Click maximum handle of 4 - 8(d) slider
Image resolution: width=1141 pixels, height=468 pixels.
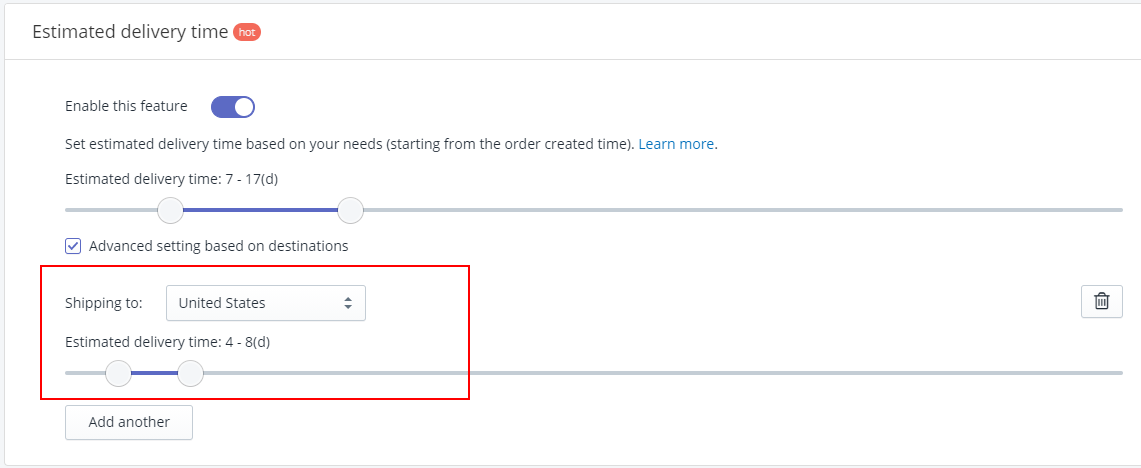point(190,373)
